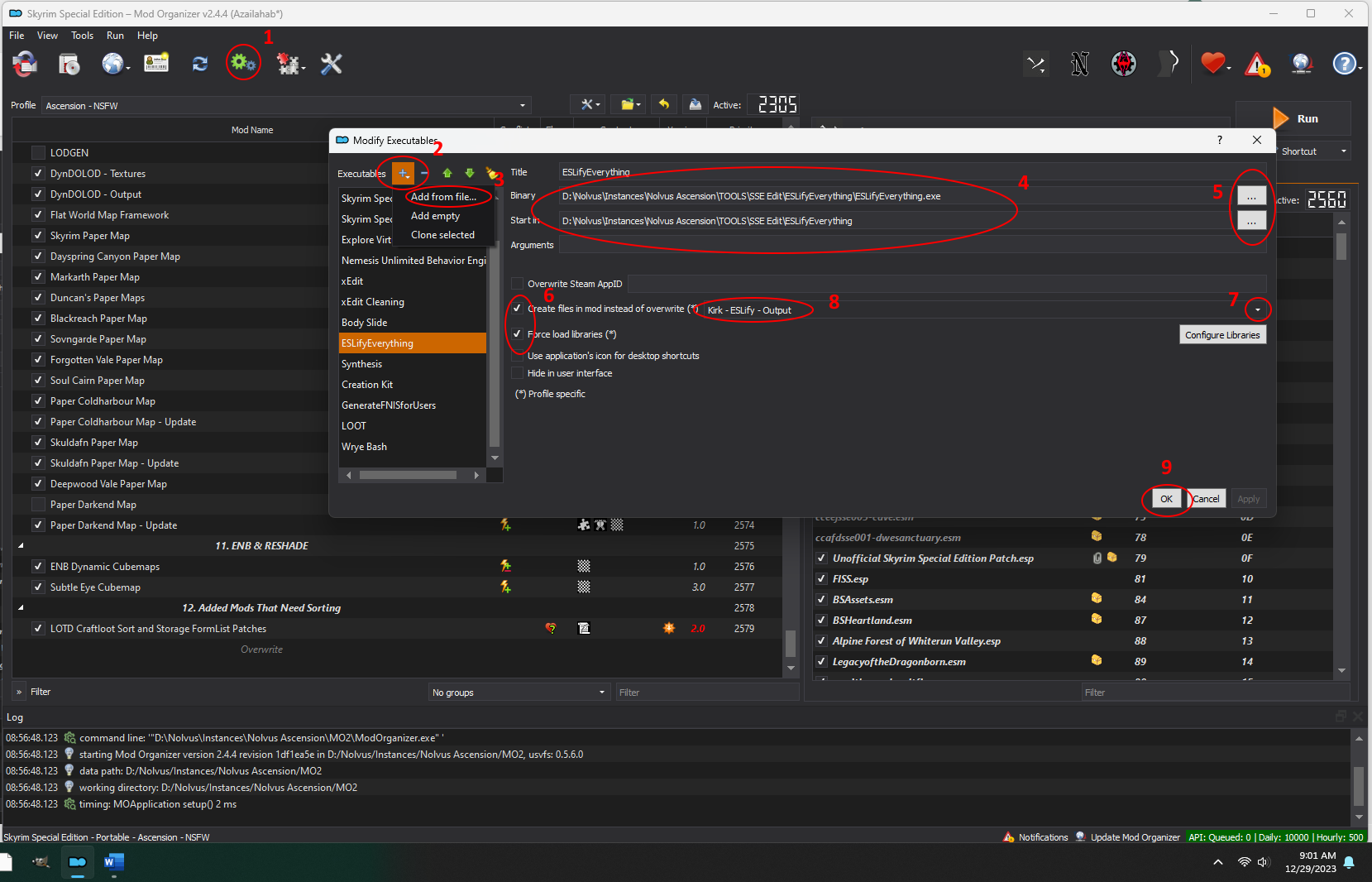The width and height of the screenshot is (1372, 882).
Task: Click the minus Remove executable icon
Action: click(x=424, y=173)
